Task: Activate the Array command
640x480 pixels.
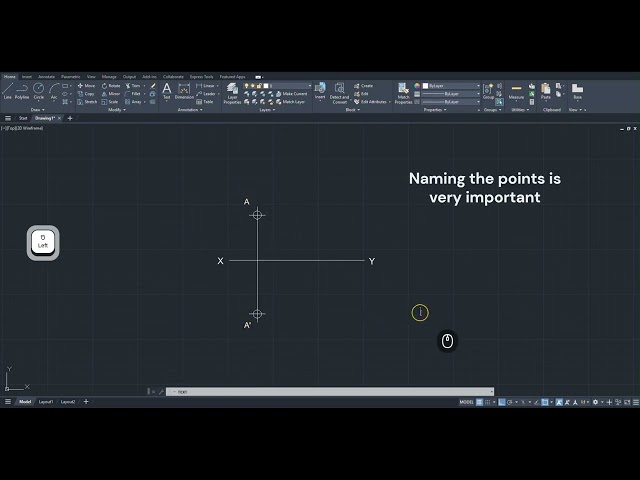Action: click(133, 102)
